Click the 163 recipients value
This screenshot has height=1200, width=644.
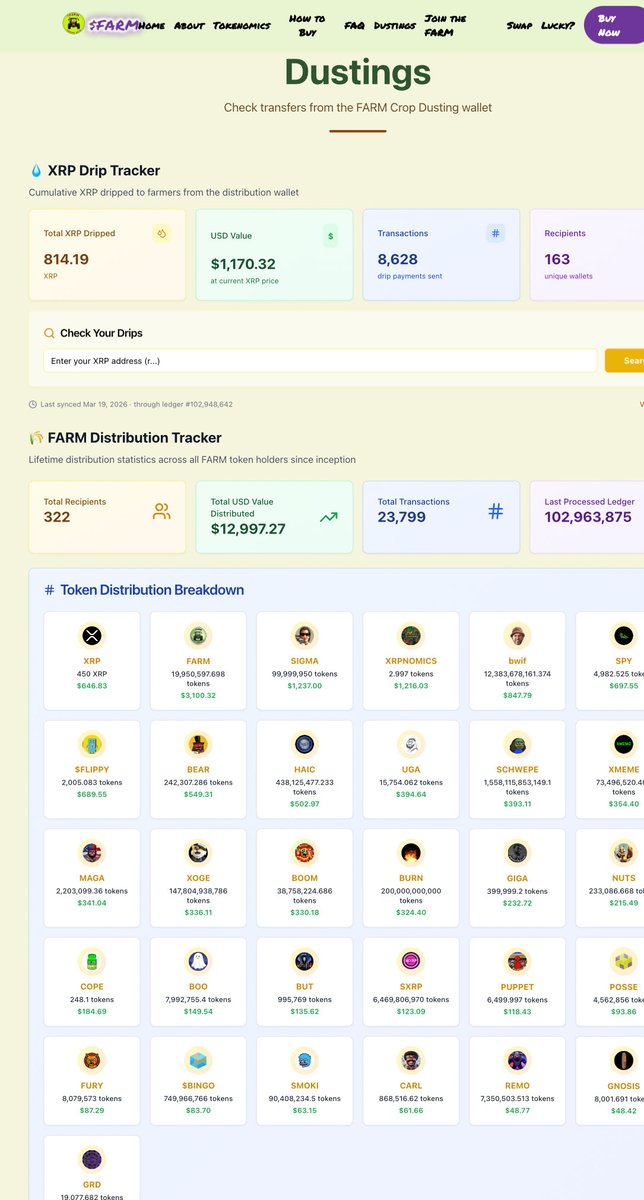pyautogui.click(x=557, y=259)
